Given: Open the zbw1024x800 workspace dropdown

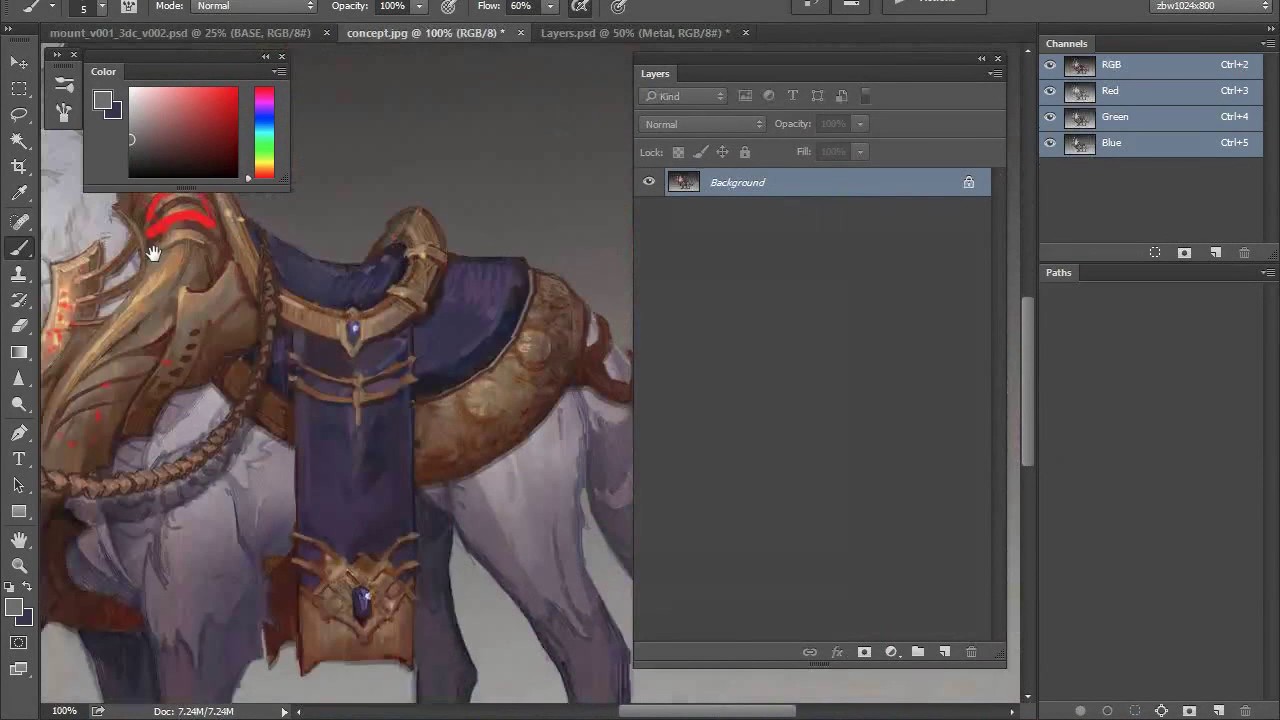Looking at the screenshot, I should tap(1212, 6).
